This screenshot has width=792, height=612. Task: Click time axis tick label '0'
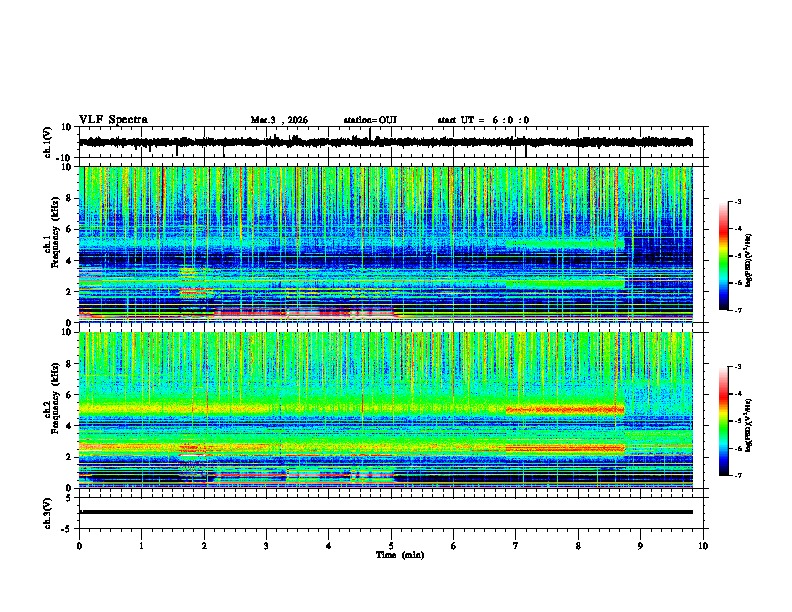(79, 546)
